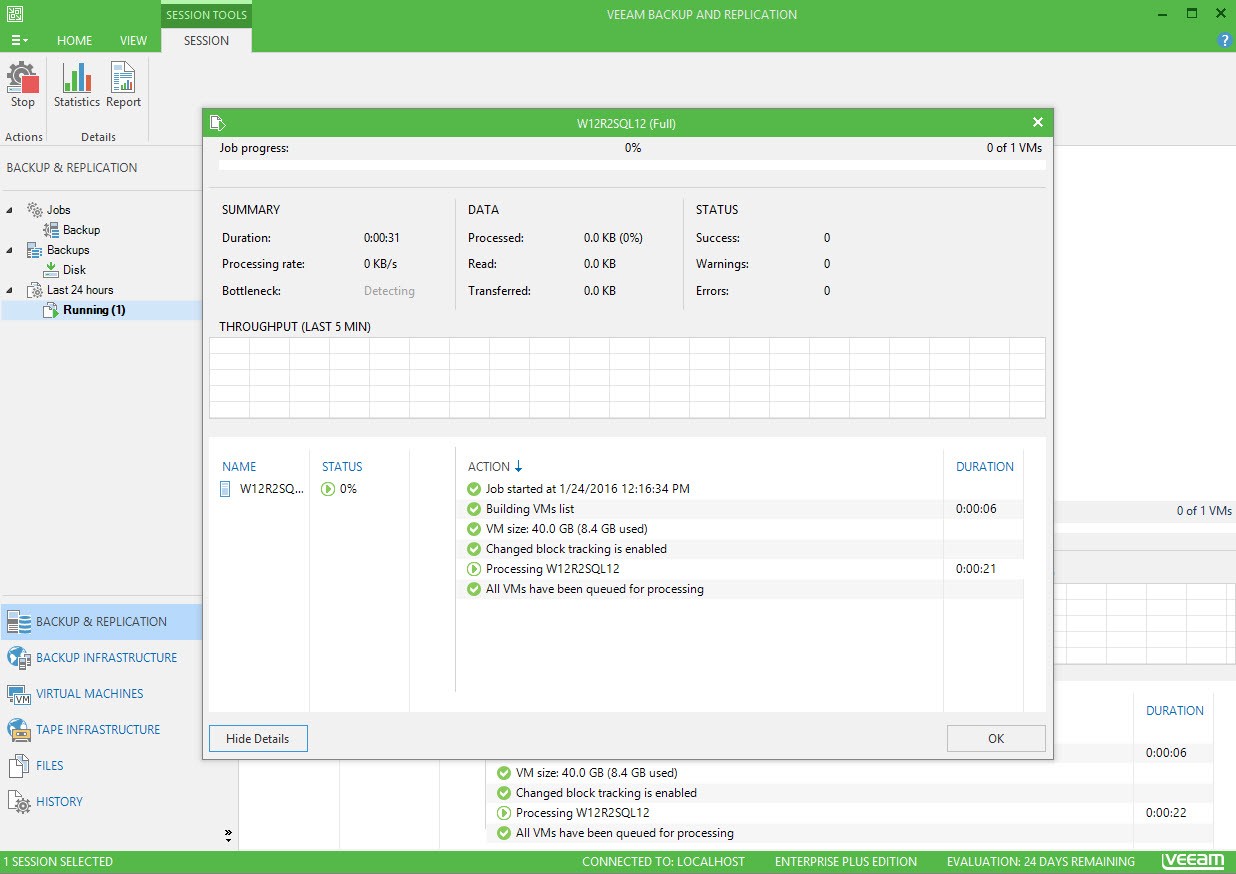Select 'VM size: 40.0 GB' row in background window

[850, 773]
